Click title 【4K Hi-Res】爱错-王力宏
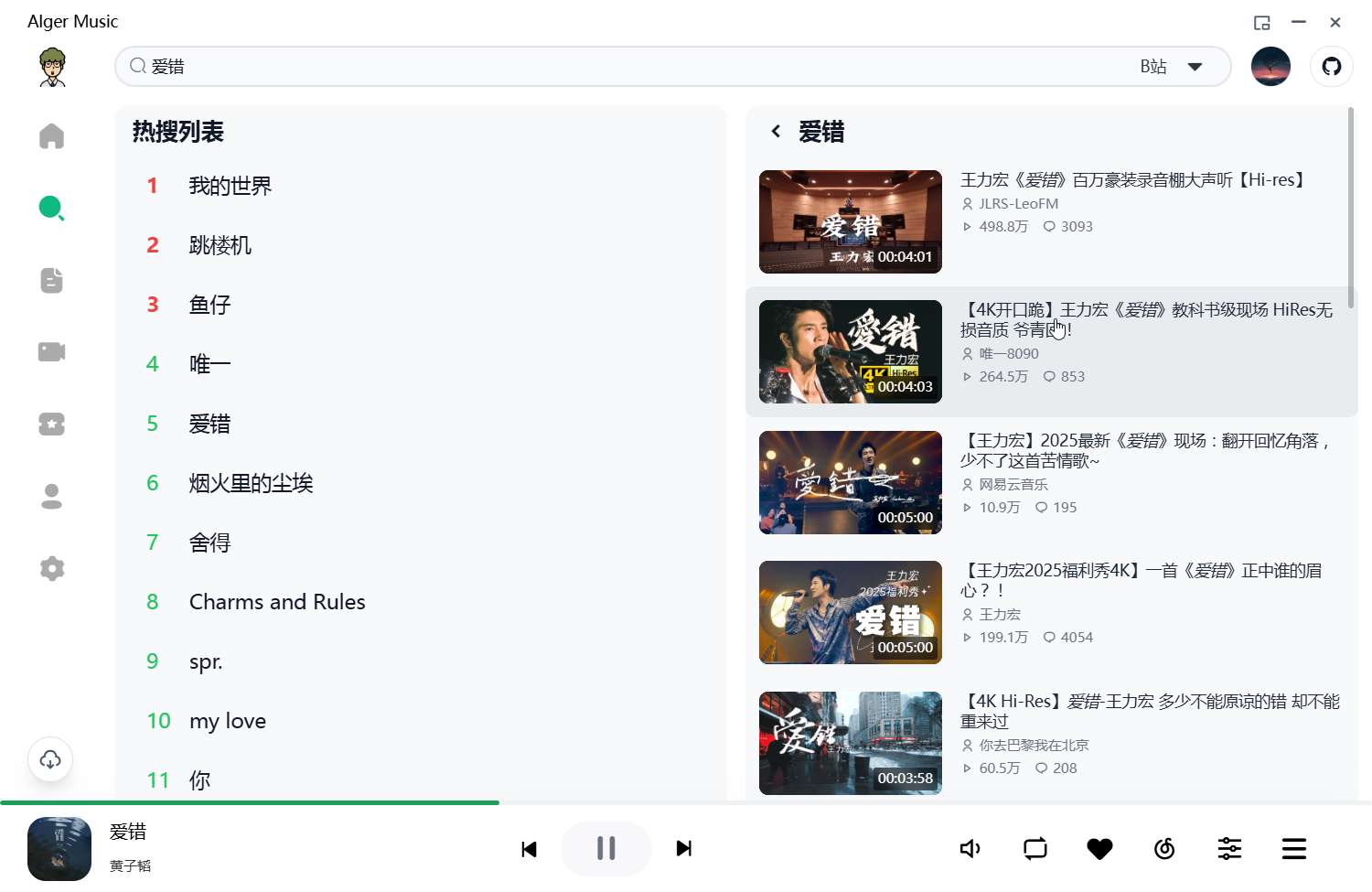This screenshot has width=1372, height=892. tap(1151, 711)
